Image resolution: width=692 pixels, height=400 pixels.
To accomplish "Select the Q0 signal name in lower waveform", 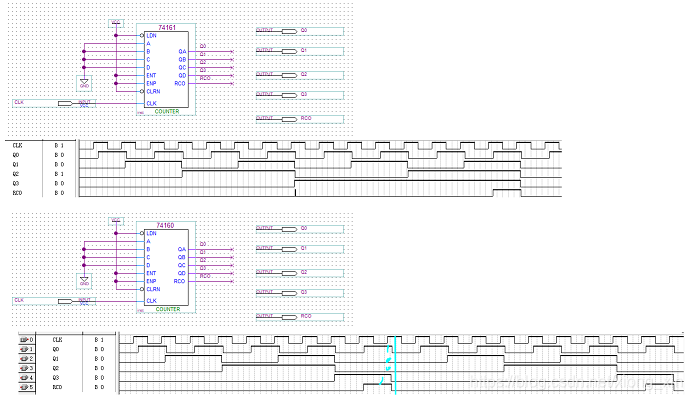I will tap(56, 349).
